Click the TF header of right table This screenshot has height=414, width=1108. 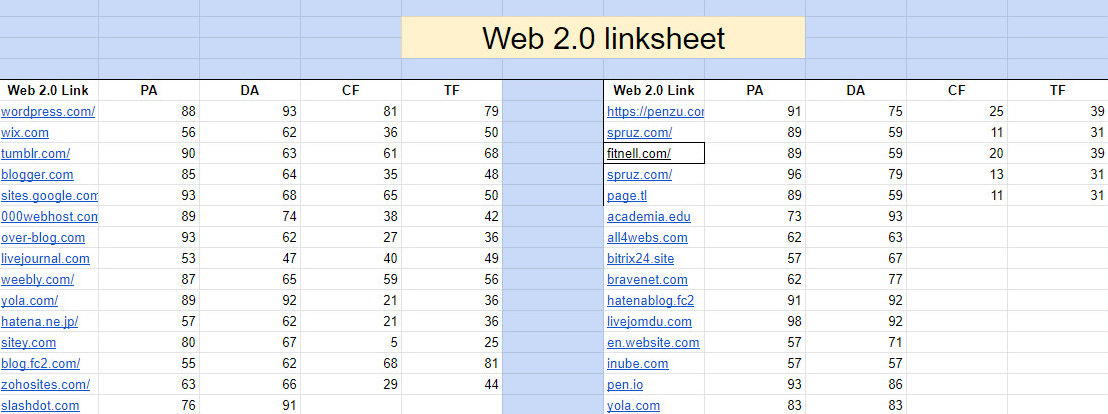[x=1058, y=90]
